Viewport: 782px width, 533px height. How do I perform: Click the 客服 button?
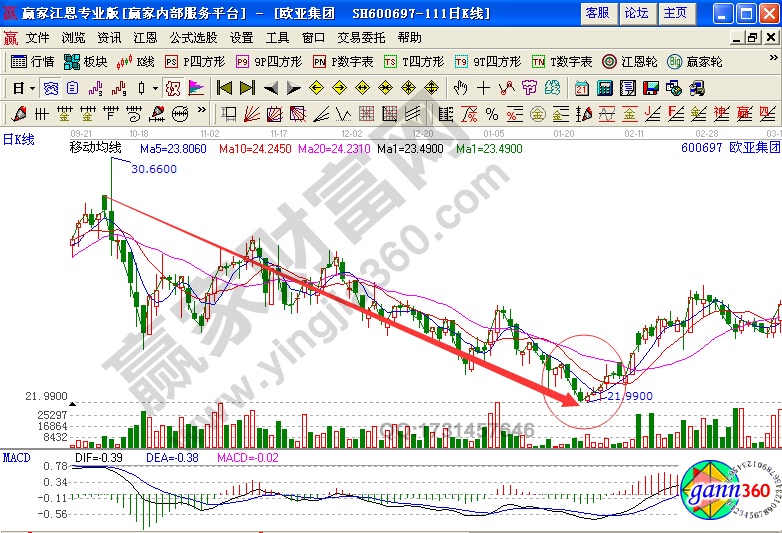597,12
